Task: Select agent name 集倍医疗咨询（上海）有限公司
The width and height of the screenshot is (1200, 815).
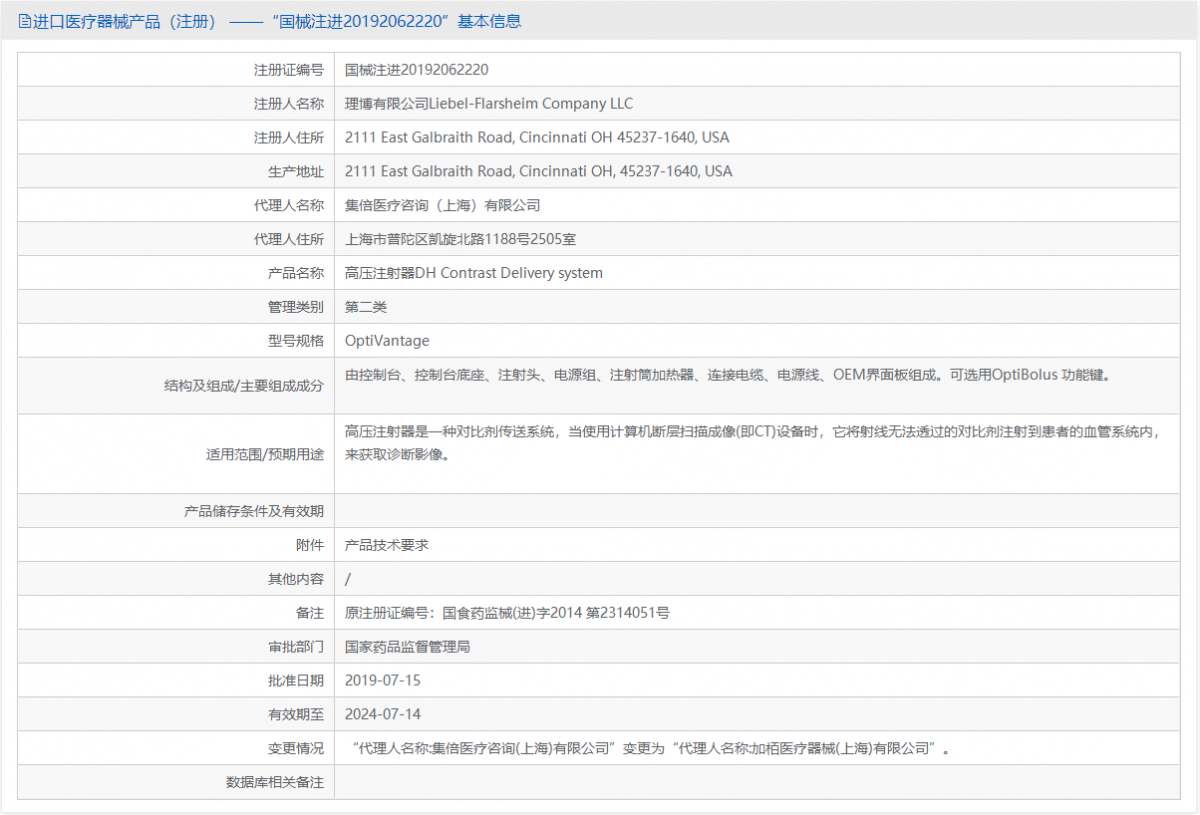Action: 443,205
